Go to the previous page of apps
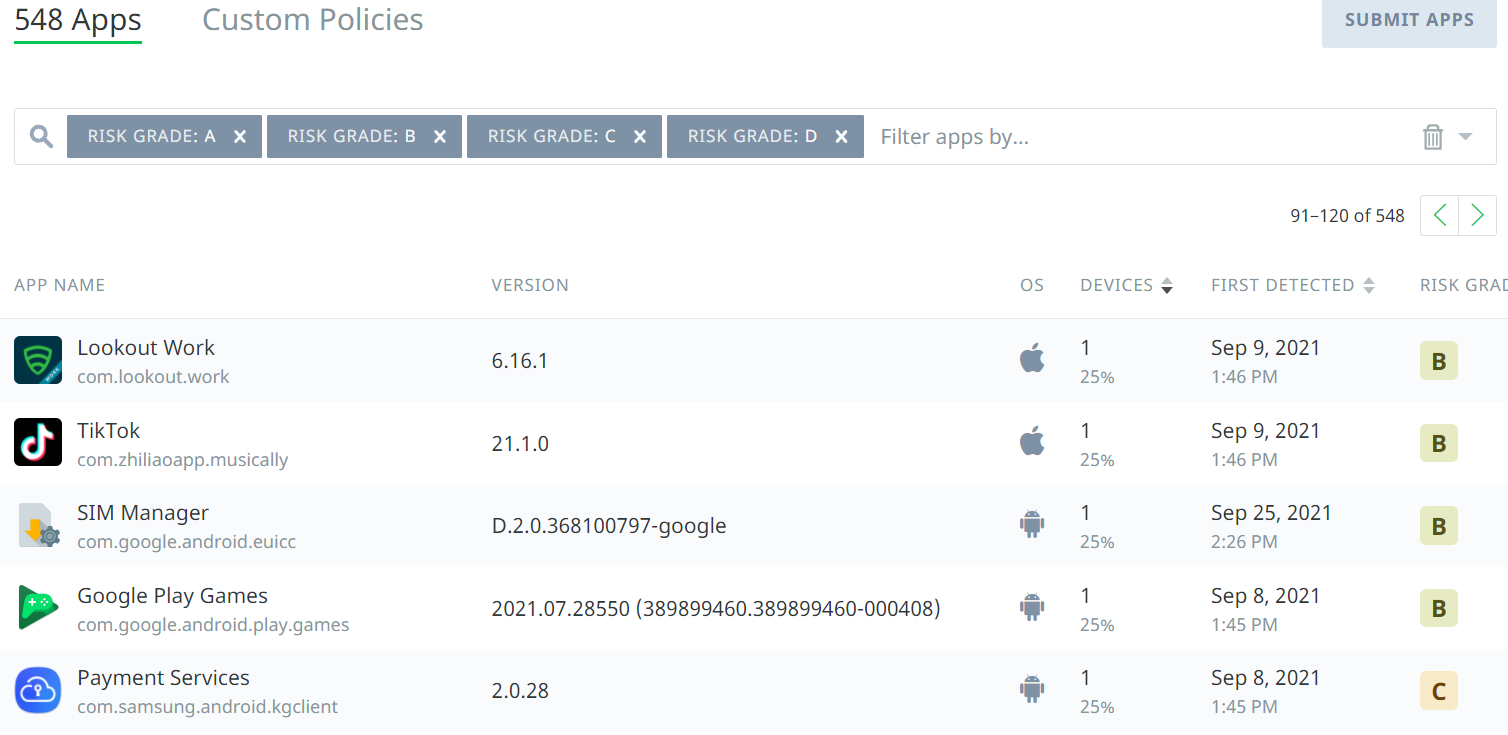 [1439, 215]
